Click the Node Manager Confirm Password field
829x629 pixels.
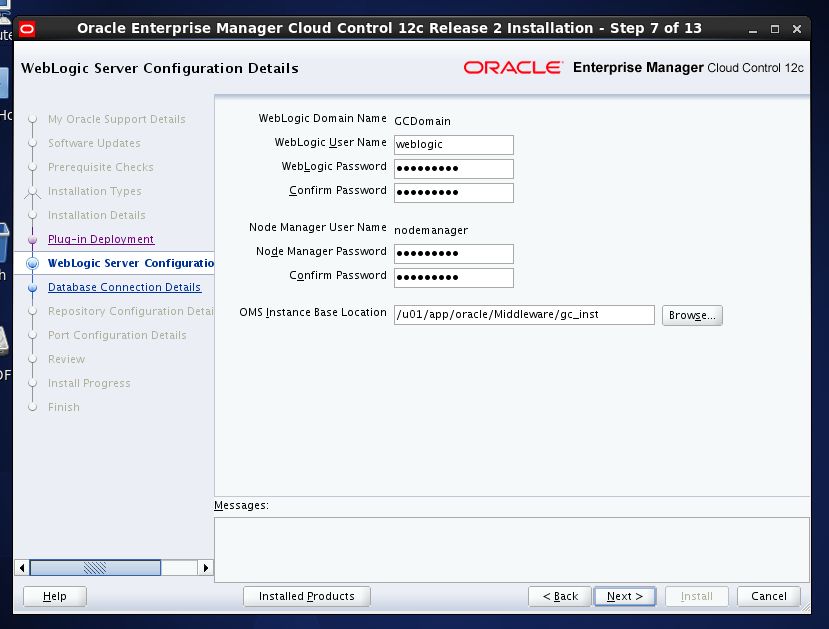point(453,278)
